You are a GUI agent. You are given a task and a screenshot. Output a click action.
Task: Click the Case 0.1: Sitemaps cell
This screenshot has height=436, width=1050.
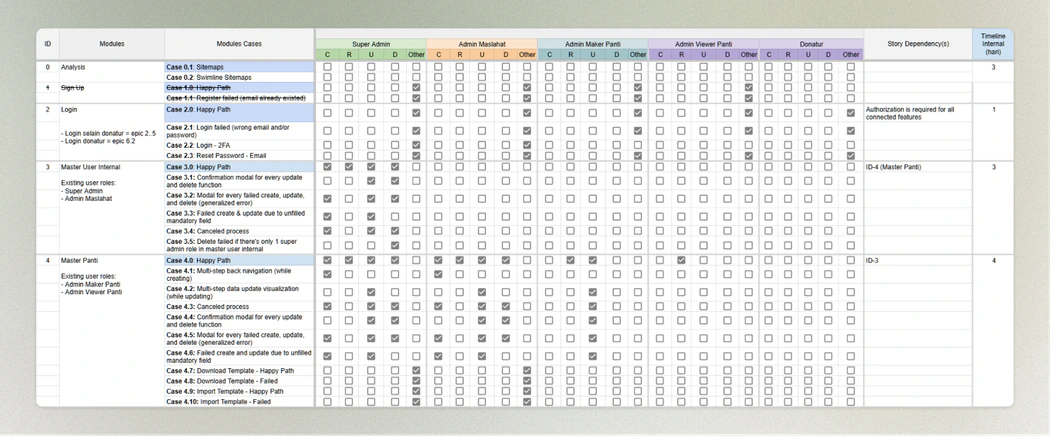pyautogui.click(x=239, y=67)
